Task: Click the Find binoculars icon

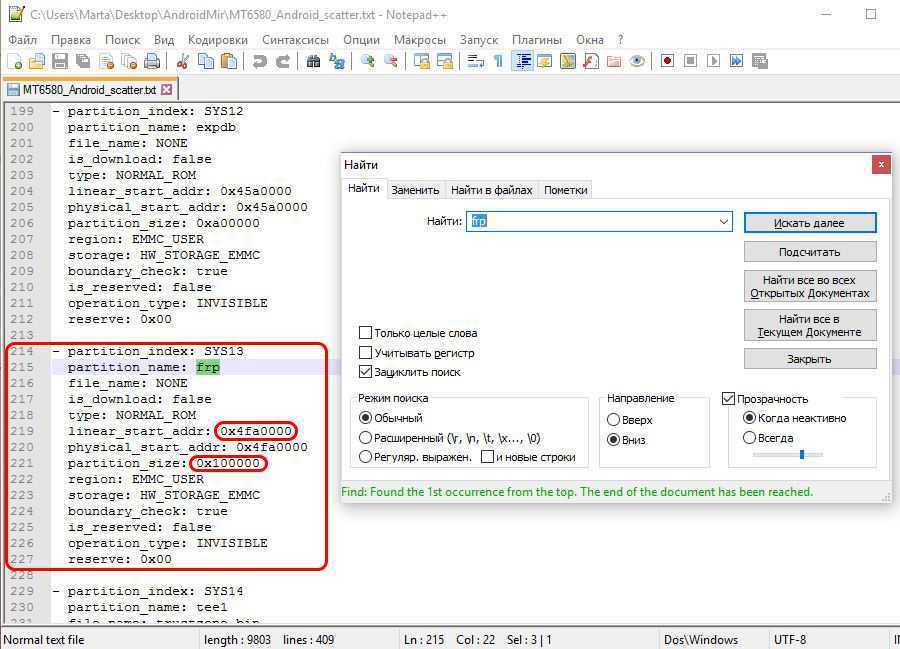Action: coord(314,61)
